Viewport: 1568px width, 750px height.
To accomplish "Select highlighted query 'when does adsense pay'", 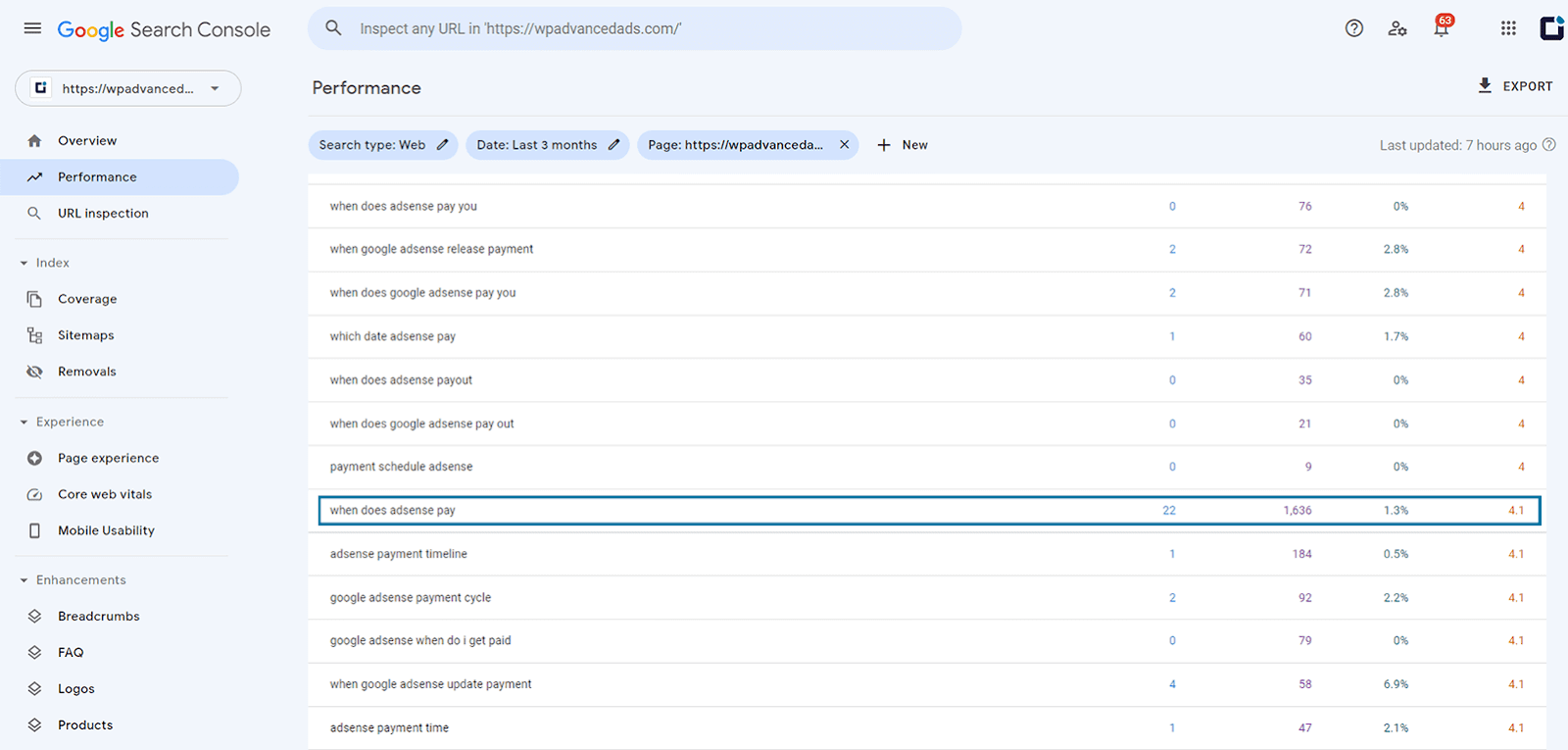I will pos(929,511).
